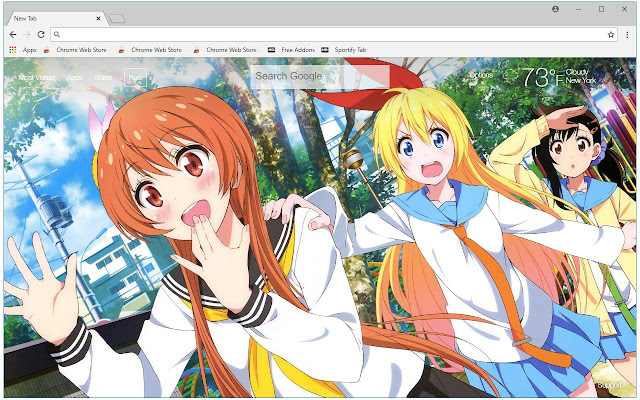Open the Sportify Tab bookmark
Viewport: 640px width, 400px height.
point(344,50)
